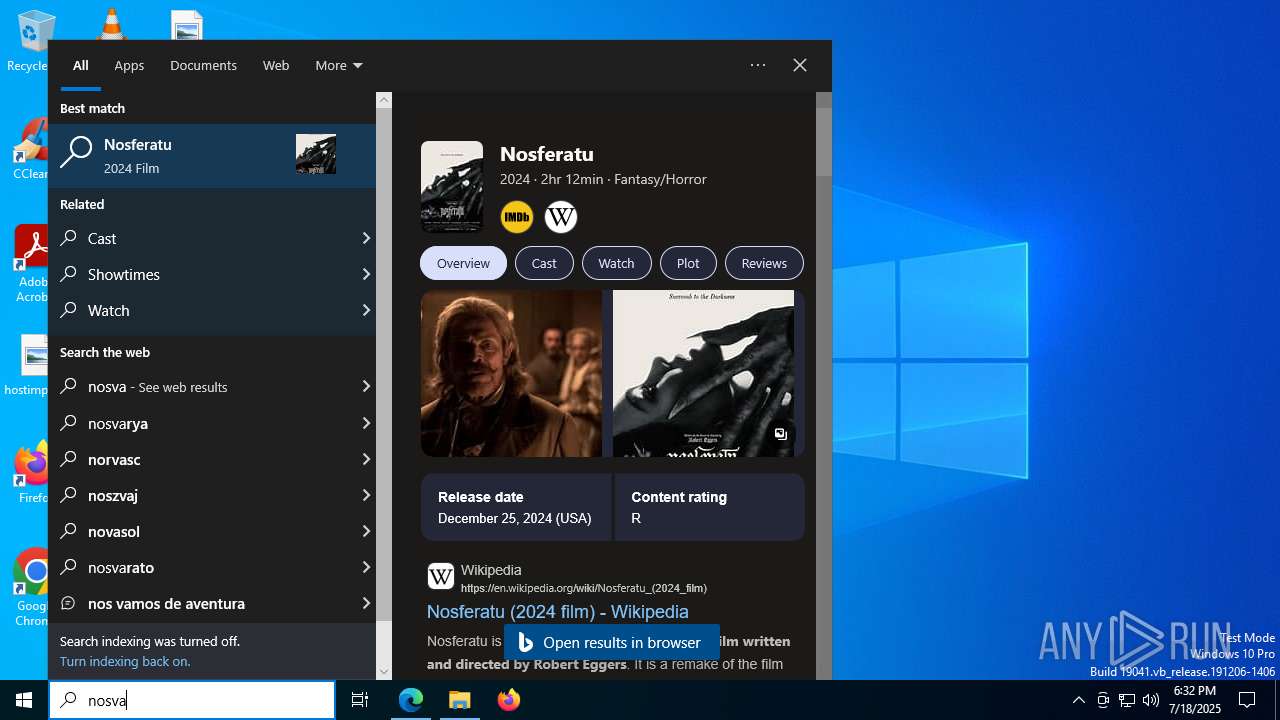Expand the nosvarya suggestion arrow
The height and width of the screenshot is (720, 1280).
click(x=366, y=423)
